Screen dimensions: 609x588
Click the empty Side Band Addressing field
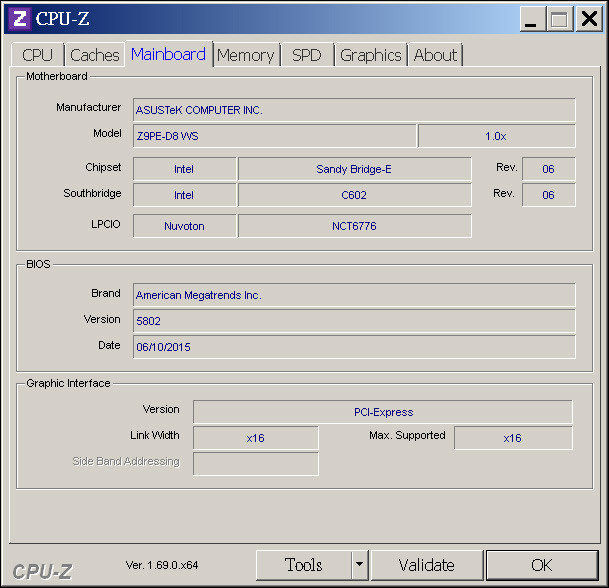coord(256,464)
